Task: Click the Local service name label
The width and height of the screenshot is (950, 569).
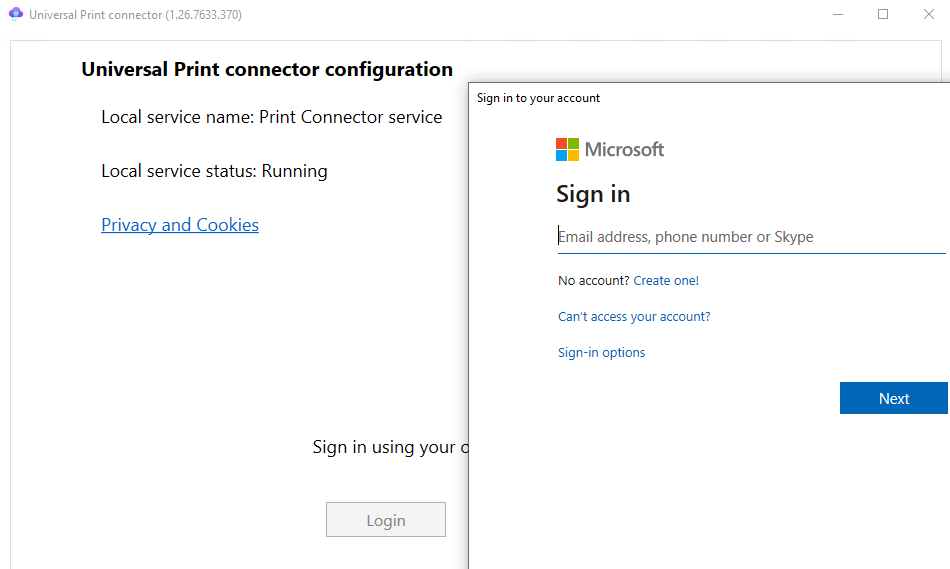Action: (271, 117)
